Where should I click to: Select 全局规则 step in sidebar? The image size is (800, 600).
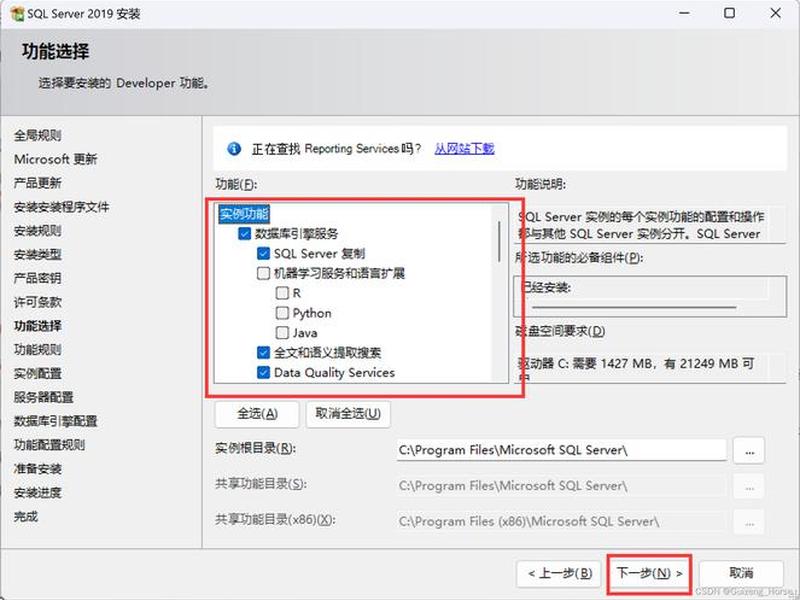[38, 135]
